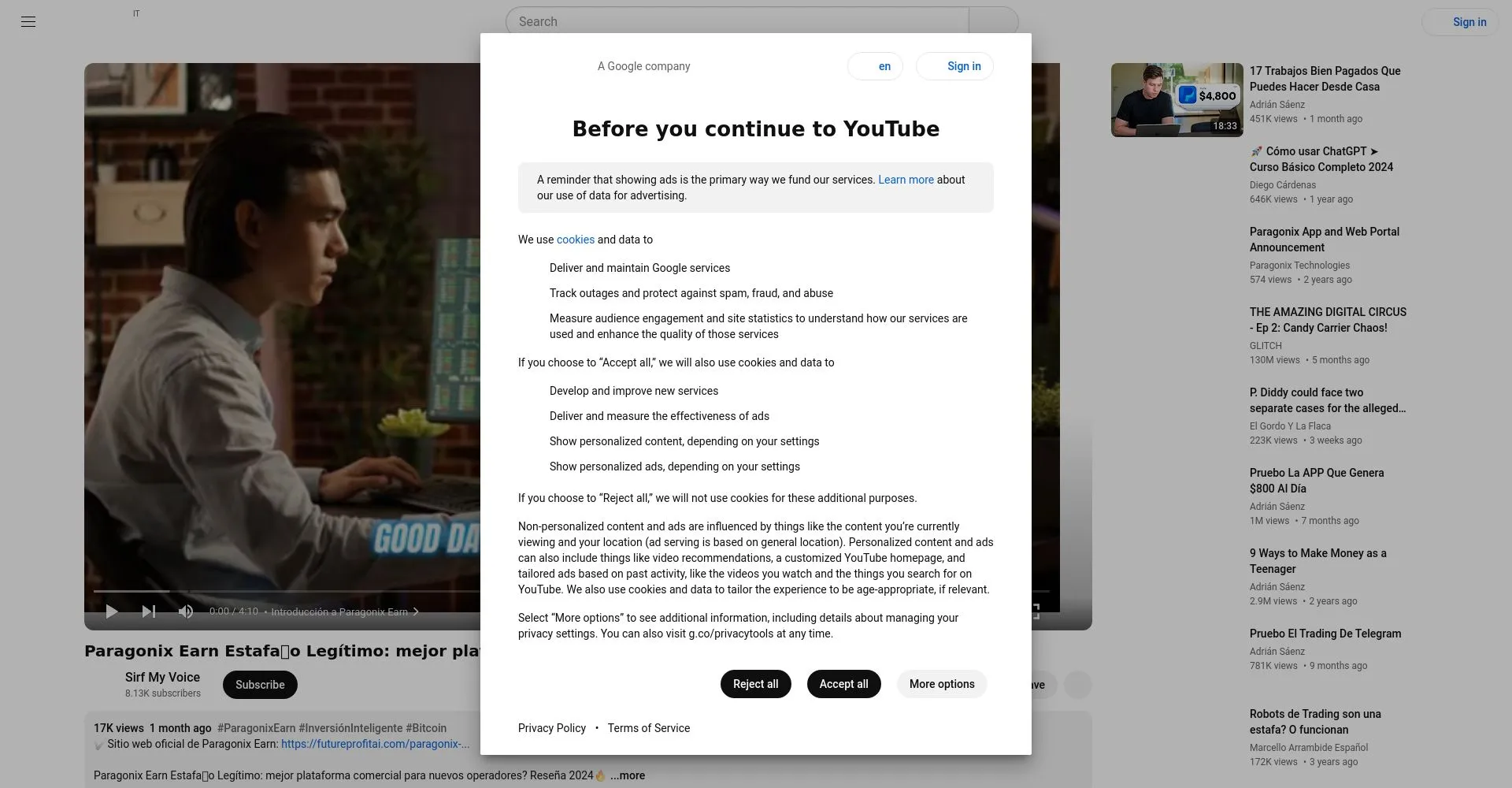Open '17 Trabajos Bien Pagados' video thumbnail
The width and height of the screenshot is (1512, 788).
tap(1177, 100)
